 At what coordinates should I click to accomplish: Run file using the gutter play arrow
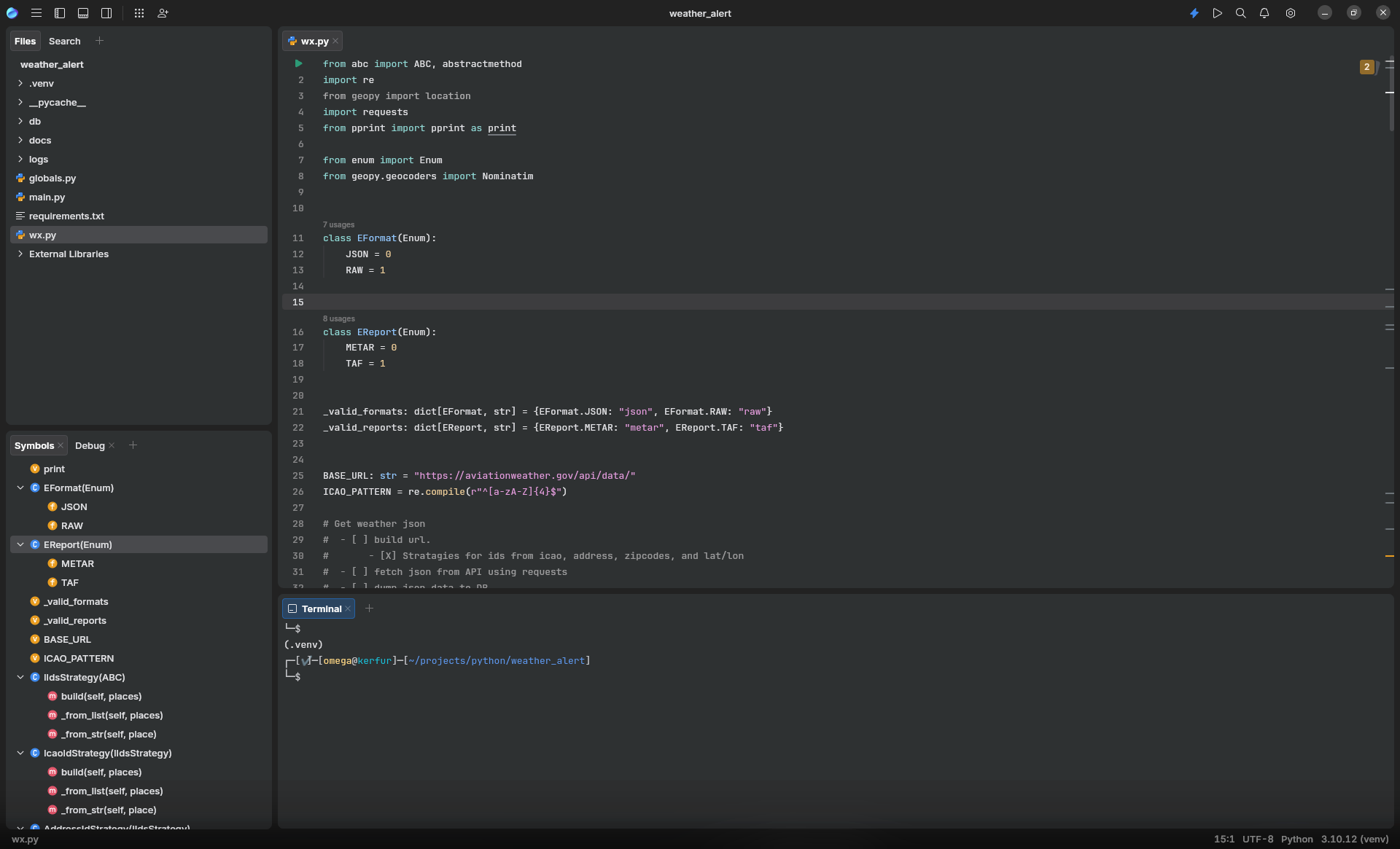tap(298, 64)
